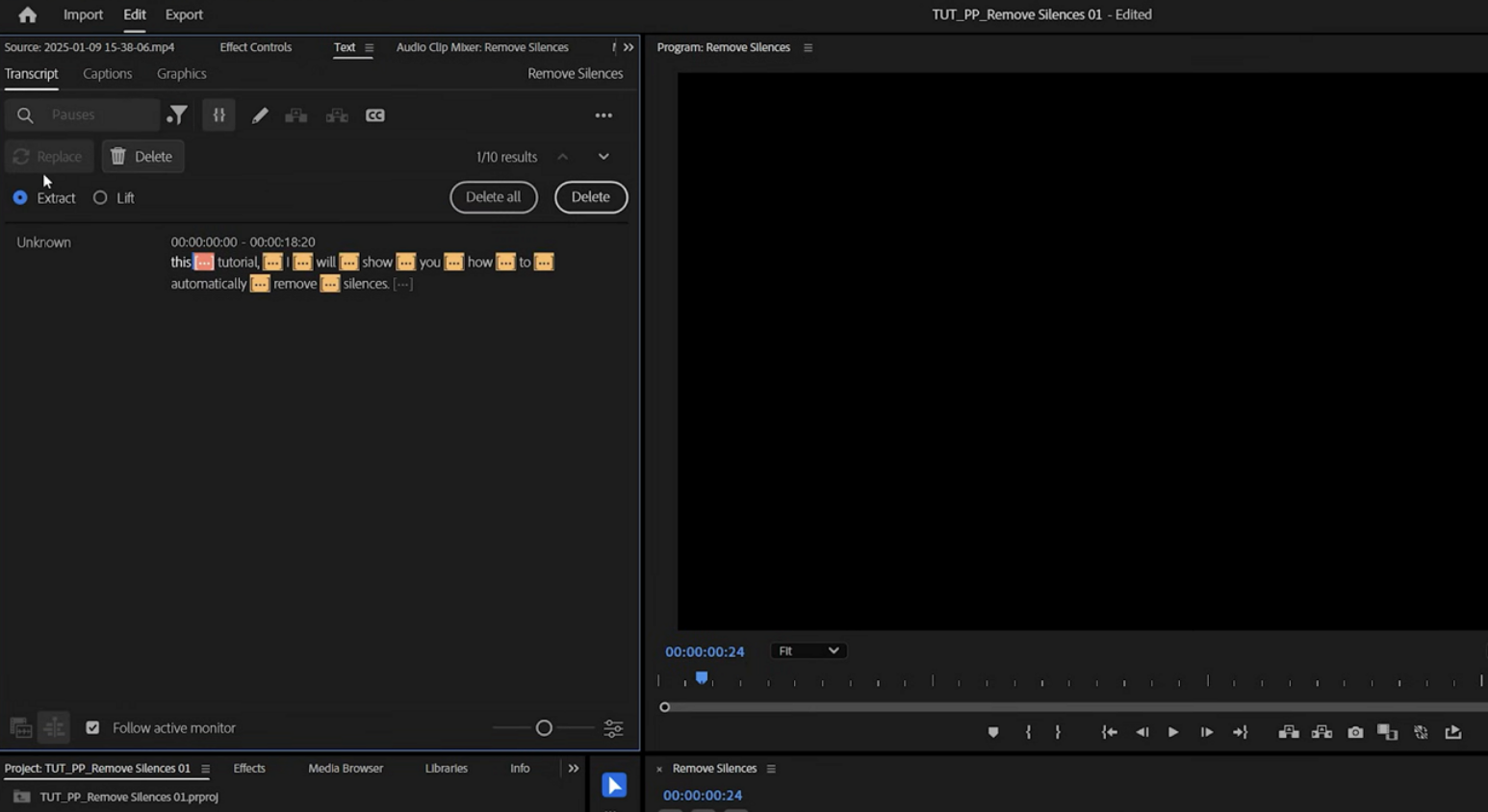
Task: Click the Extract icon in Program monitor
Action: pyautogui.click(x=1322, y=732)
